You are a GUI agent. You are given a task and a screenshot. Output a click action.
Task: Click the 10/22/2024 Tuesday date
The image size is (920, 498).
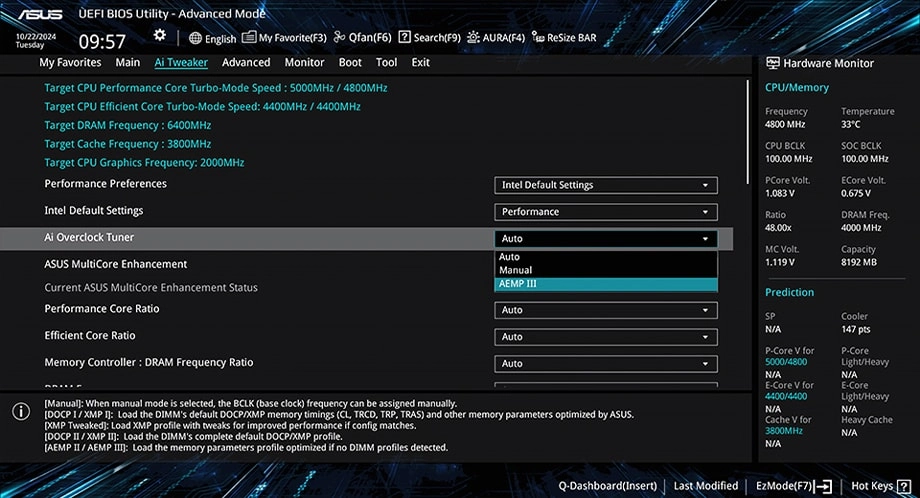click(x=36, y=40)
